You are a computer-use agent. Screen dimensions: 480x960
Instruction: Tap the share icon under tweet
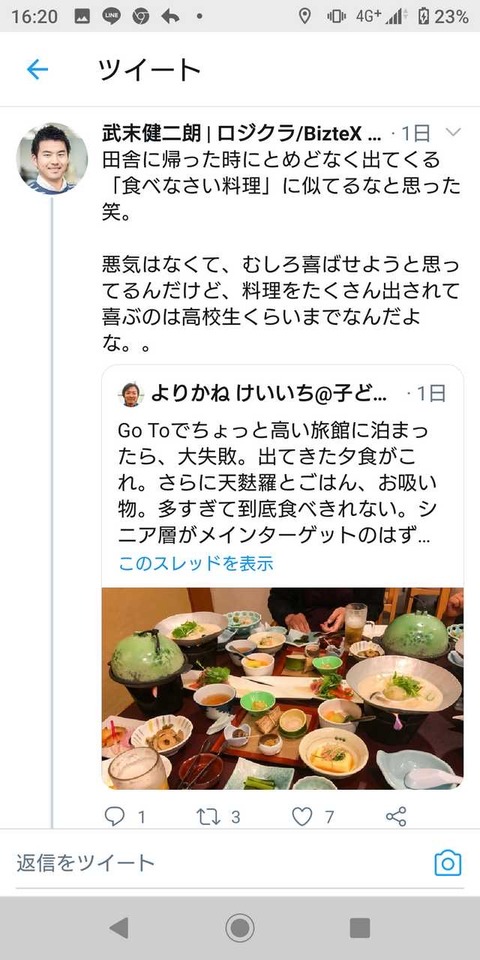pos(396,816)
